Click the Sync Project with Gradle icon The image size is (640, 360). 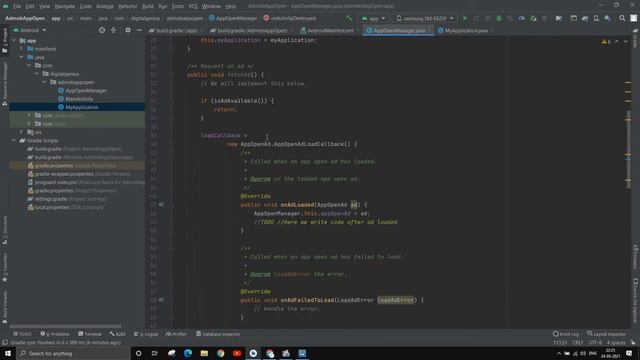585,18
